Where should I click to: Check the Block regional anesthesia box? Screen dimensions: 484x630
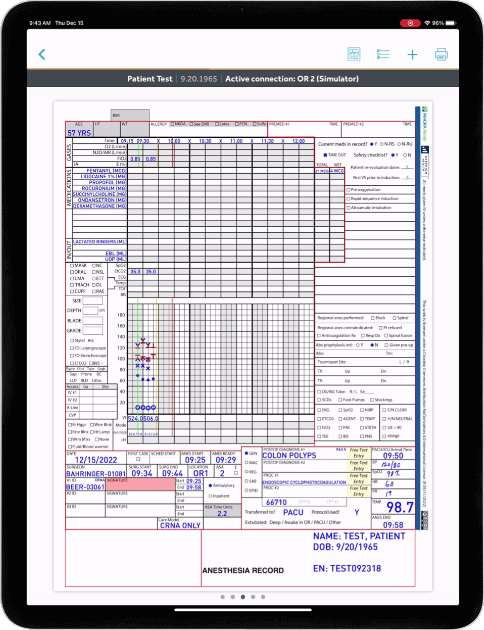[373, 318]
